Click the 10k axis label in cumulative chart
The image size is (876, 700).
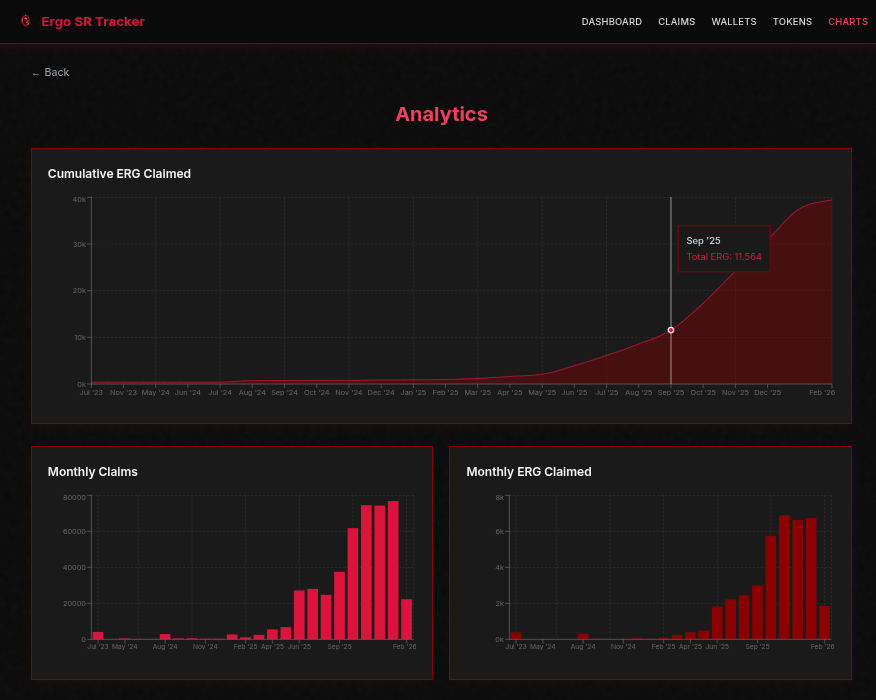[79, 337]
